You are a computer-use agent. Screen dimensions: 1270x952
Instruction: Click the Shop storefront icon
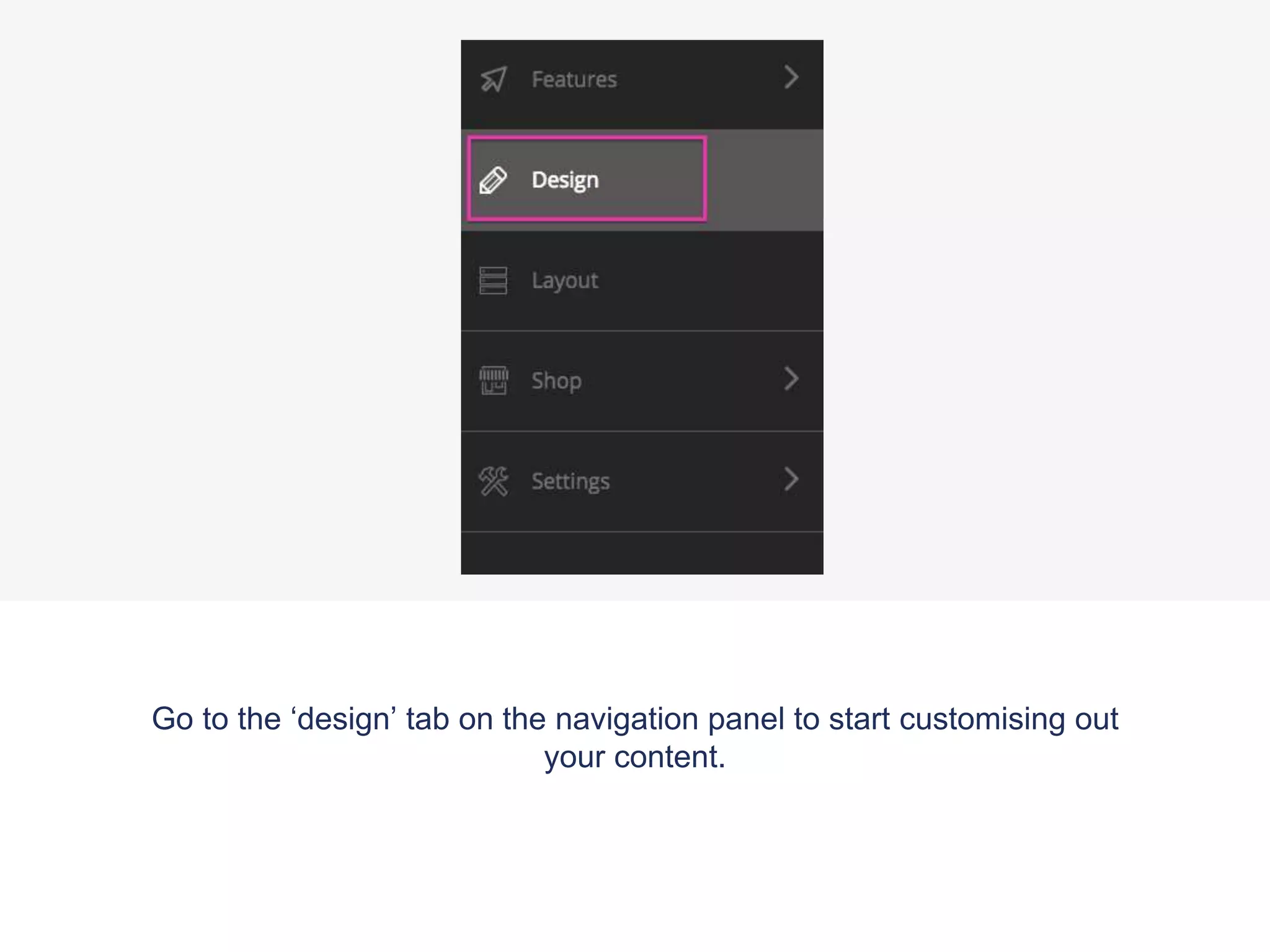494,381
